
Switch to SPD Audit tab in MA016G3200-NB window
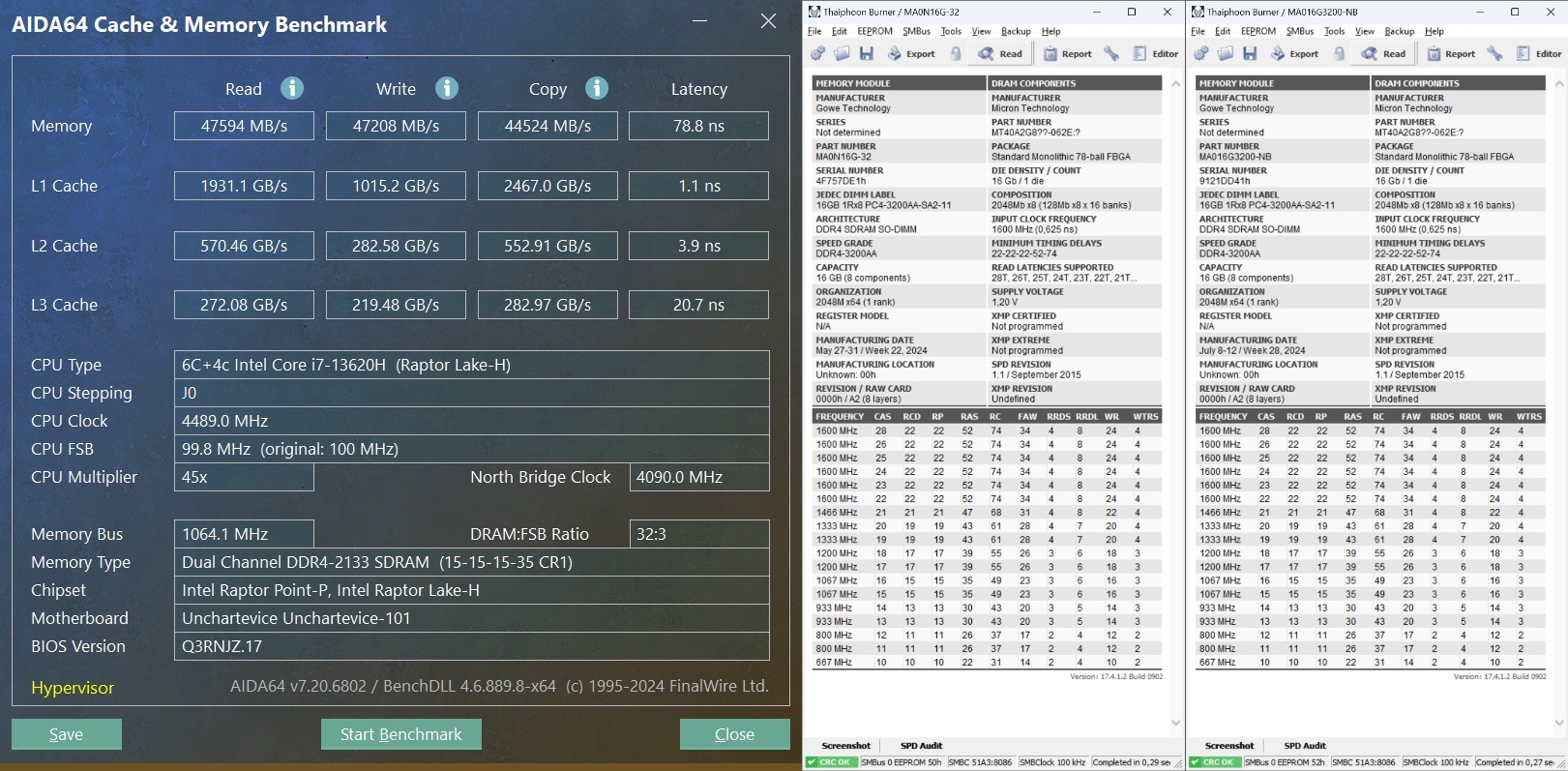(1305, 746)
